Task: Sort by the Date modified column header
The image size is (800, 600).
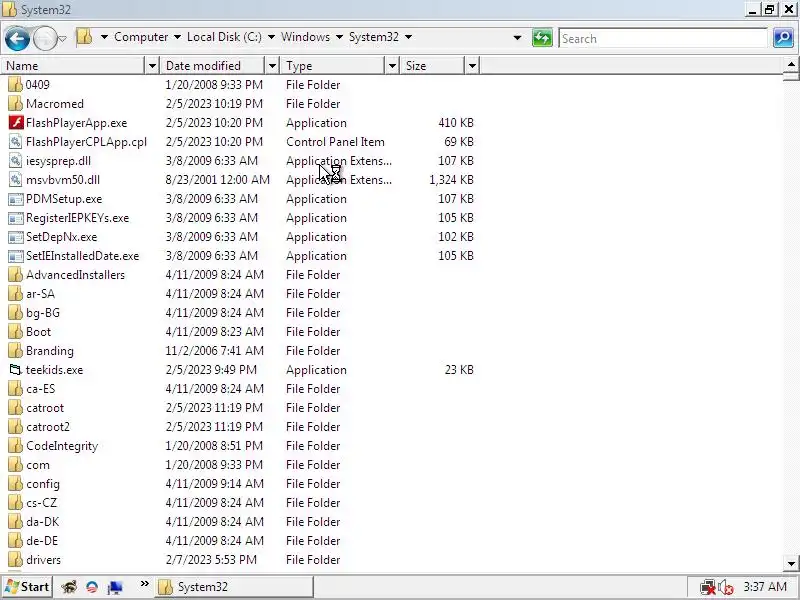Action: (212, 66)
